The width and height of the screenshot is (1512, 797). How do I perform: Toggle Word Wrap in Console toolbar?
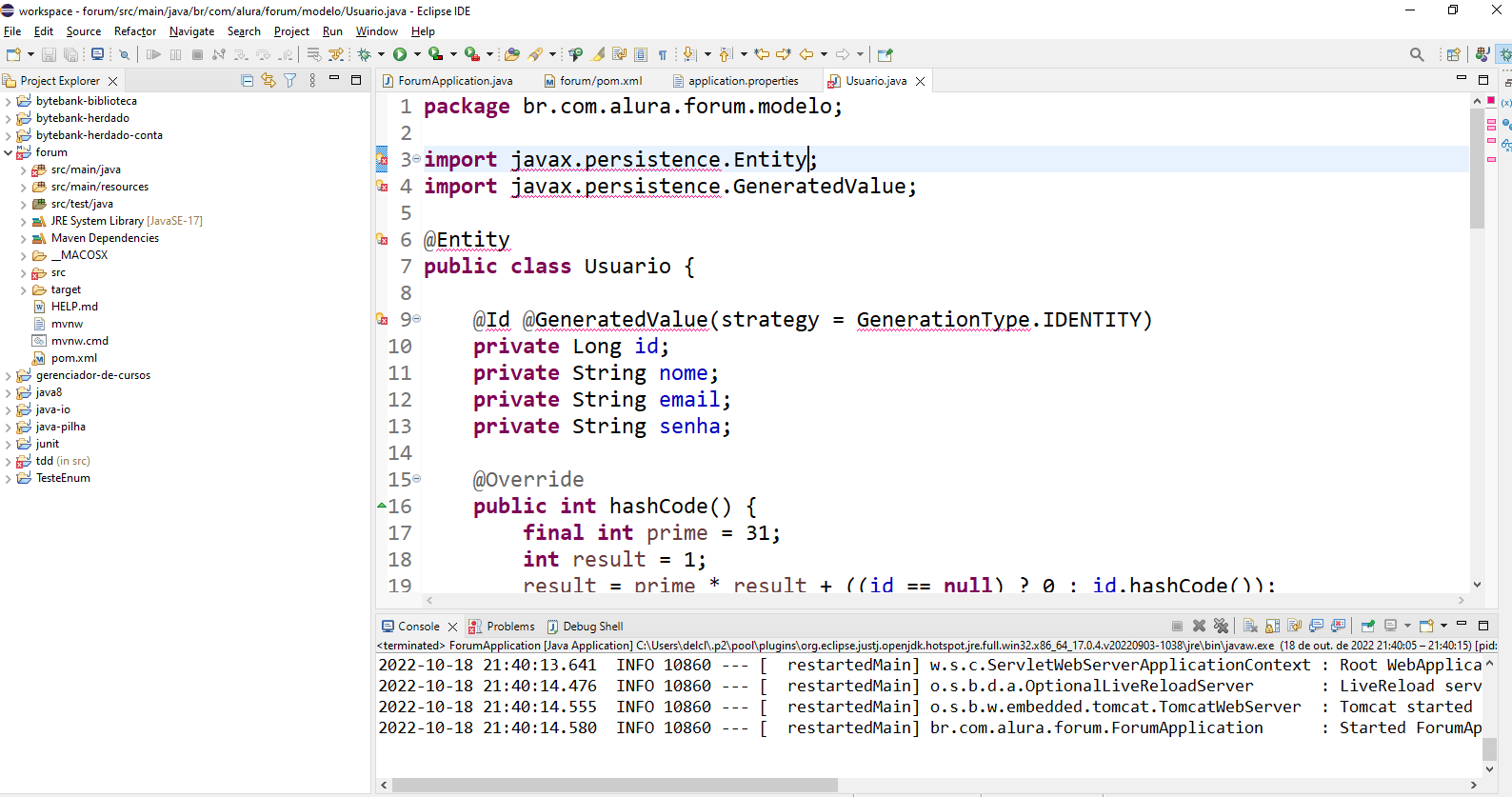(x=1295, y=626)
